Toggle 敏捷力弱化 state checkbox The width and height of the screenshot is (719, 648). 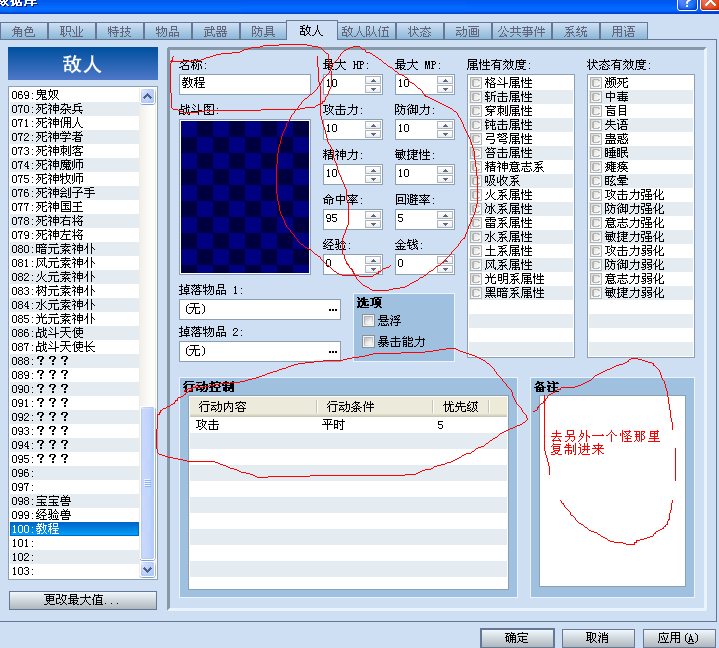596,293
